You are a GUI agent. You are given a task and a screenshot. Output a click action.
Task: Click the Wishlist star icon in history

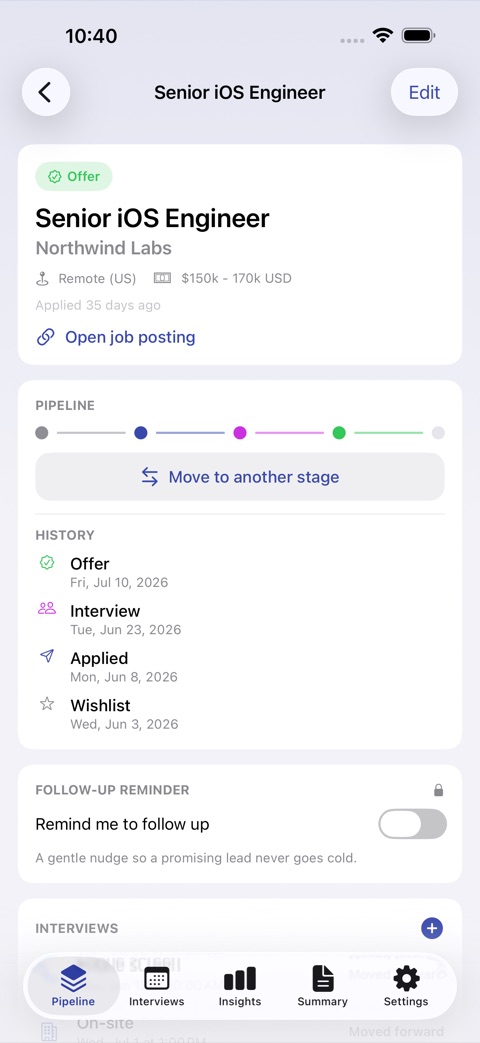coord(47,704)
